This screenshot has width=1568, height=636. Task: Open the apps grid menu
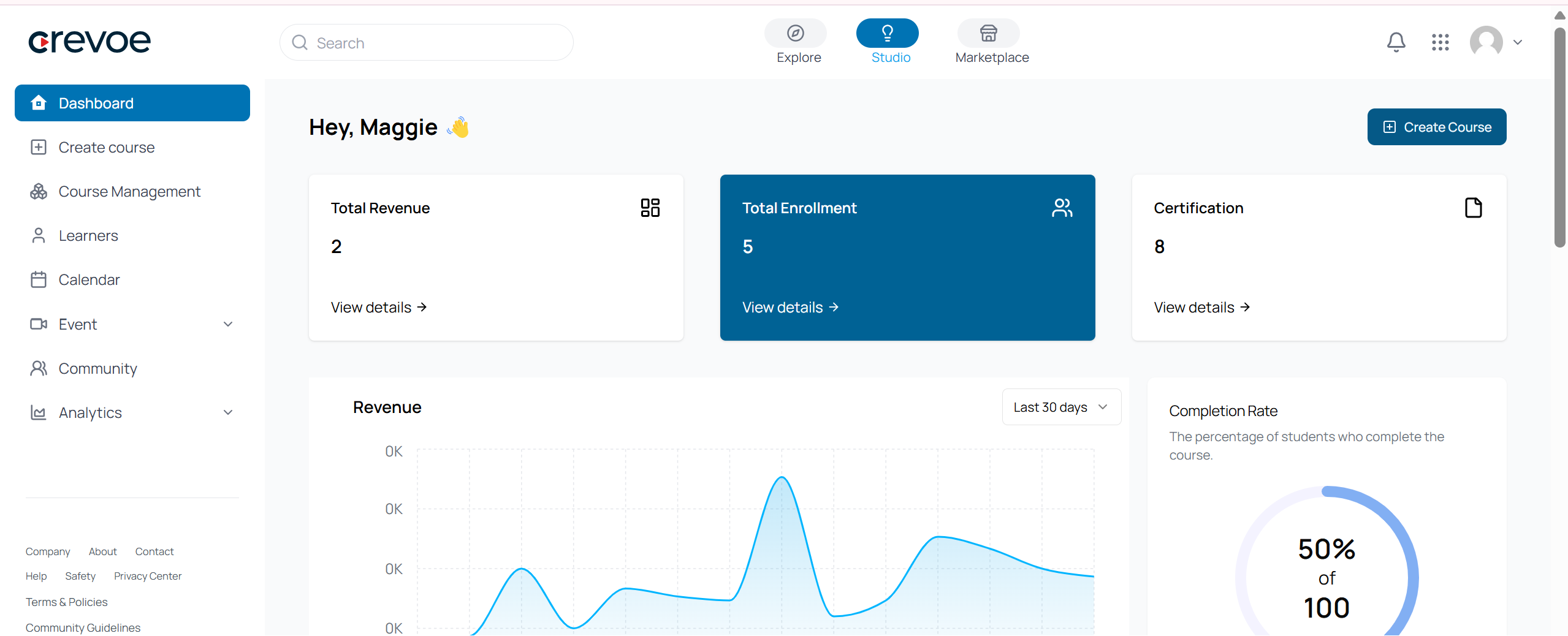tap(1440, 42)
